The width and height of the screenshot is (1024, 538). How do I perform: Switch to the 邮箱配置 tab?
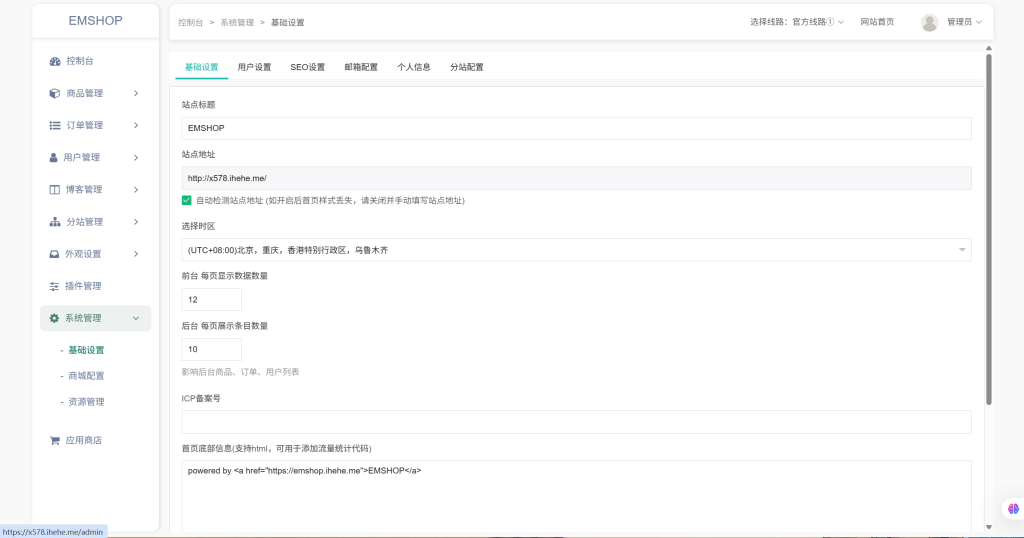point(361,67)
